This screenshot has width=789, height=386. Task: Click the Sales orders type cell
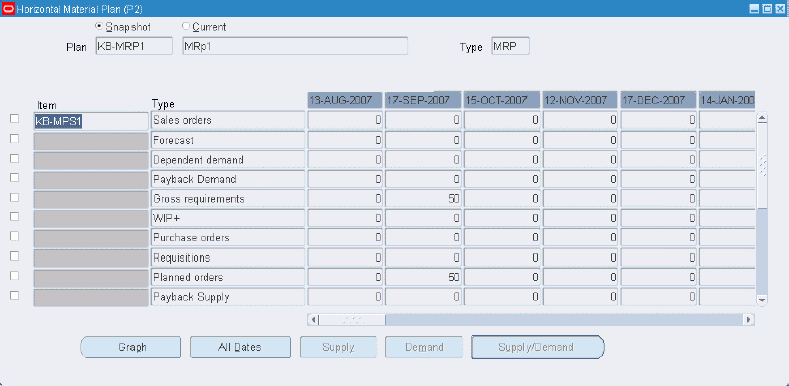[x=228, y=121]
